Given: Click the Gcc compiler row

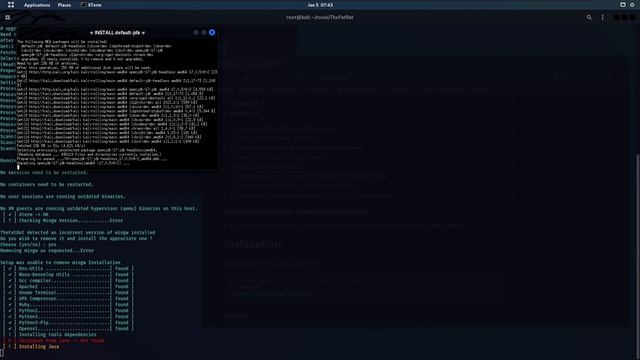Looking at the screenshot, I should (x=68, y=280).
